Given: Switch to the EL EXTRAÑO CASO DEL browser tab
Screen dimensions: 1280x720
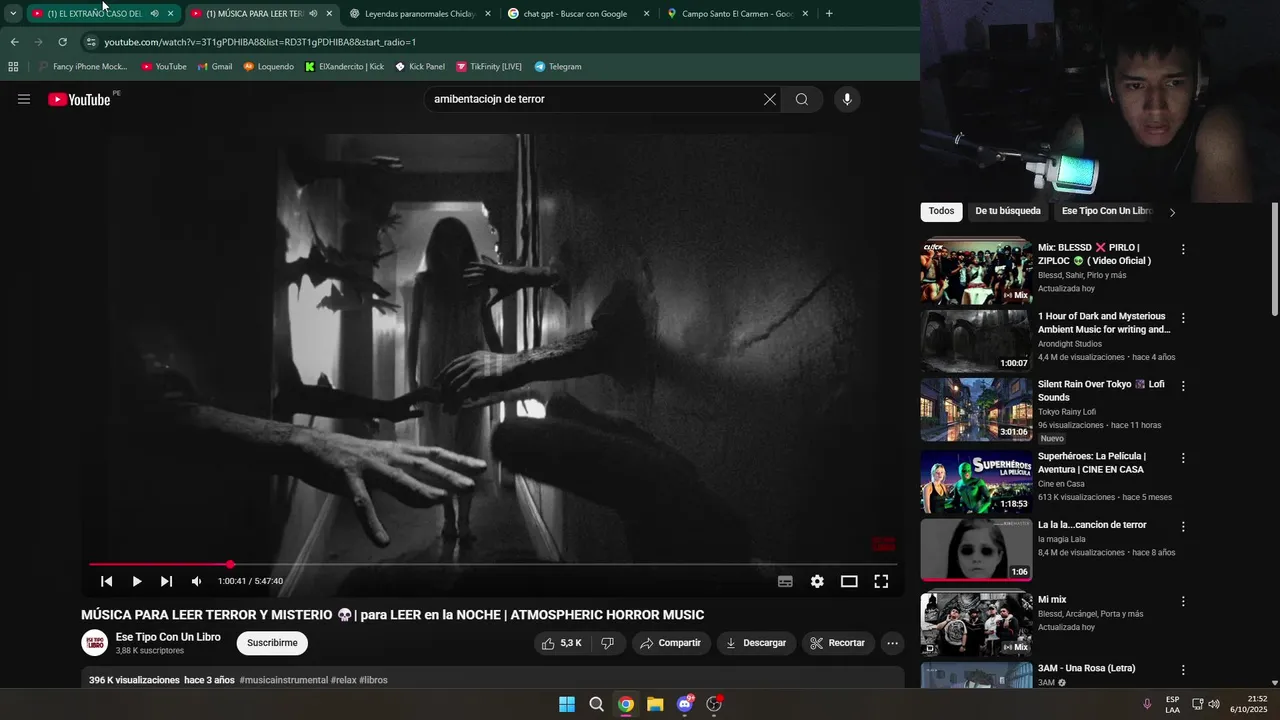Looking at the screenshot, I should 95,14.
